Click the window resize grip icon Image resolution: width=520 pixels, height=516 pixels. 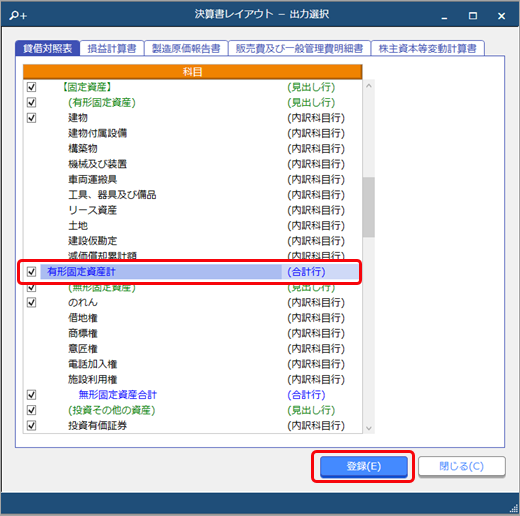click(x=514, y=508)
